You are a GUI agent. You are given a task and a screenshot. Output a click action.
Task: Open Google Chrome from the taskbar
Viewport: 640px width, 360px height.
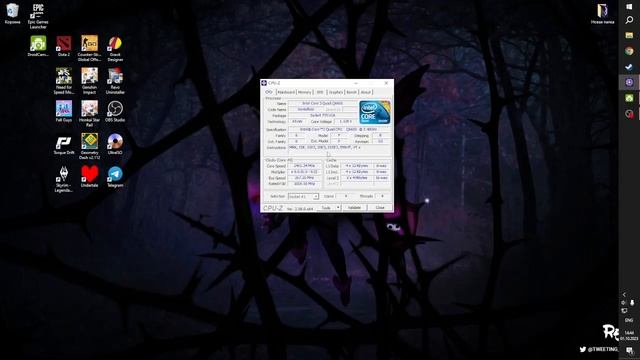pyautogui.click(x=629, y=51)
